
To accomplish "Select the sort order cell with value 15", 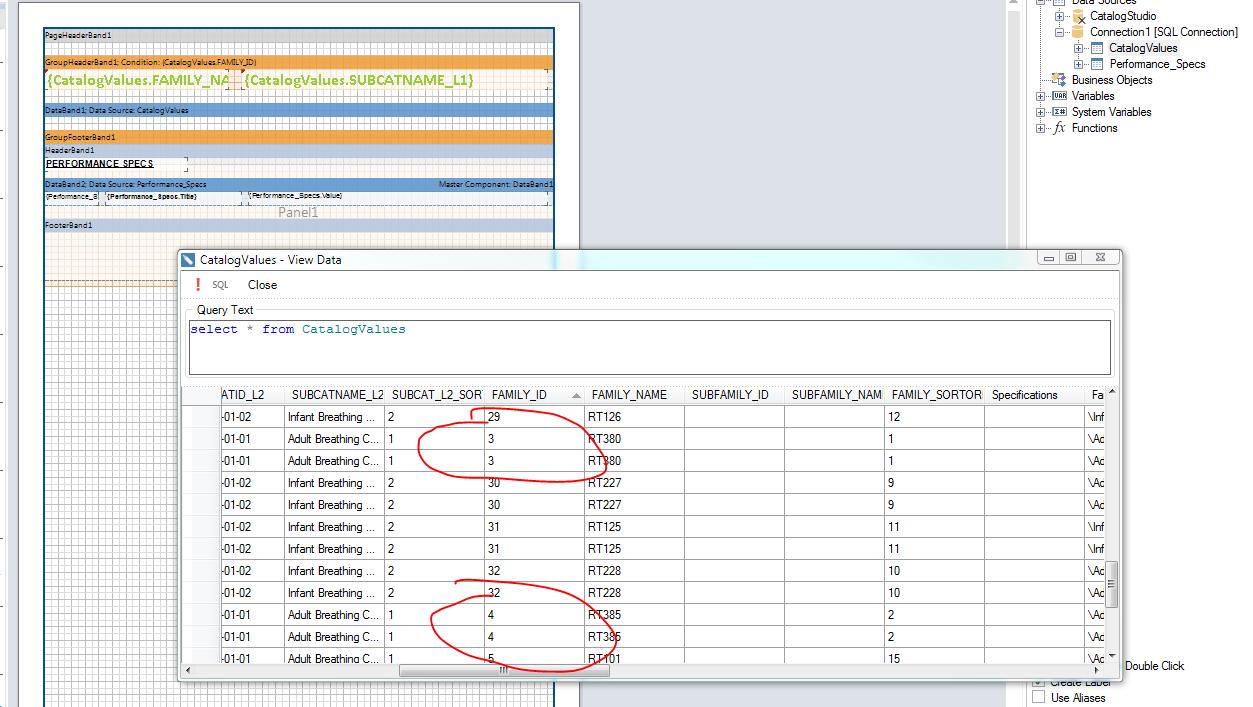I will pyautogui.click(x=934, y=658).
